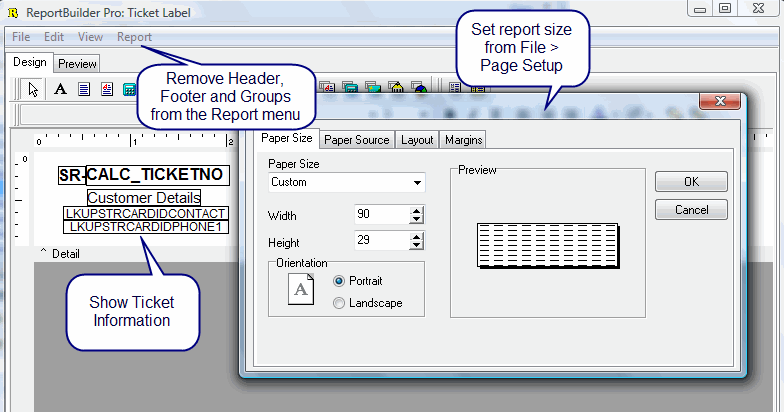Image resolution: width=784 pixels, height=412 pixels.
Task: Open the Report menu
Action: [x=134, y=37]
